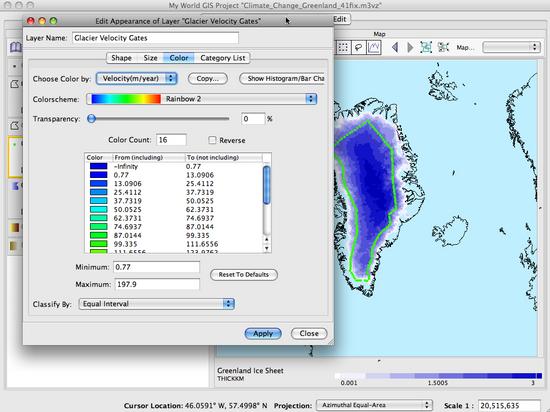Screen dimensions: 550x412
Task: Enable the Reverse color checkbox
Action: click(x=212, y=140)
